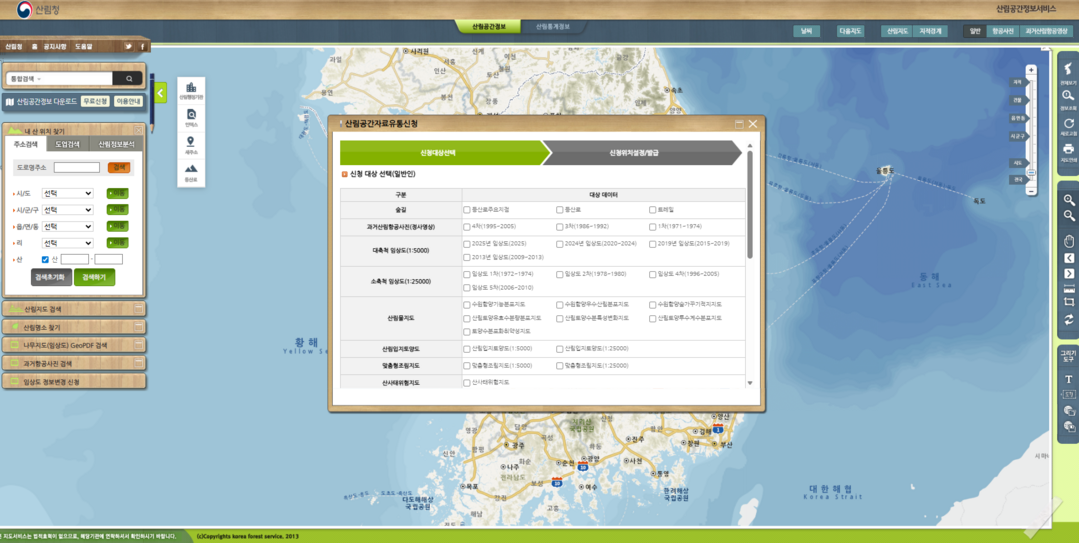Collapse left panel with green arrow
Viewport: 1079px width, 543px height.
pos(160,94)
